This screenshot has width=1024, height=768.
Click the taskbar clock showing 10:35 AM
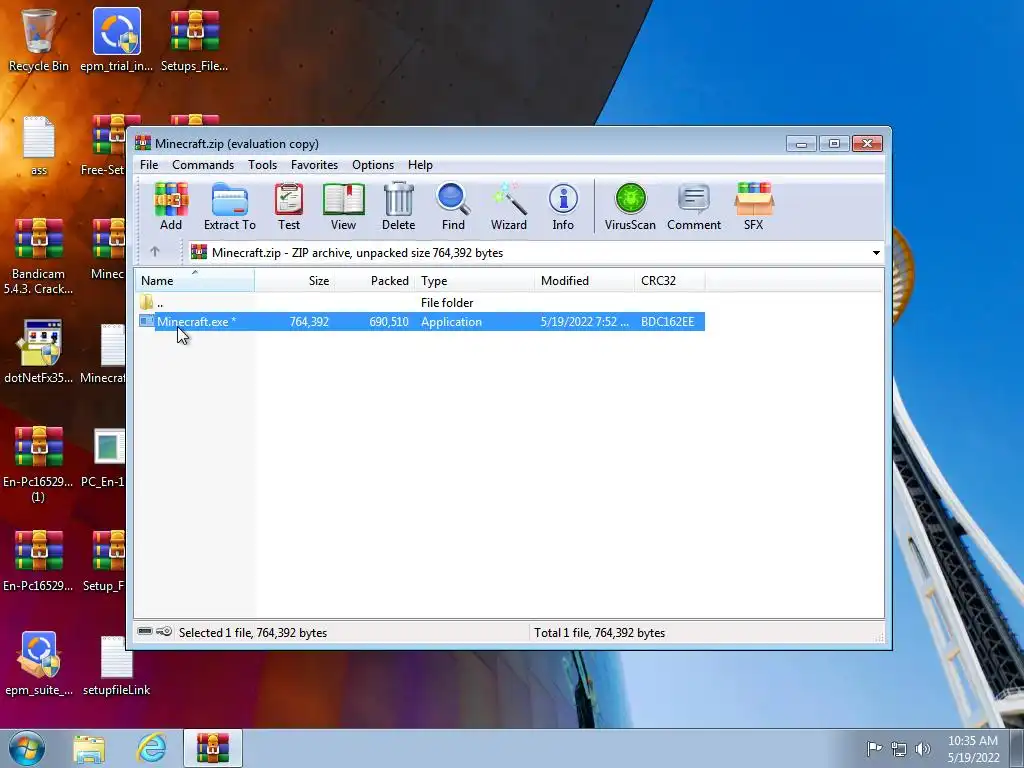pyautogui.click(x=973, y=749)
